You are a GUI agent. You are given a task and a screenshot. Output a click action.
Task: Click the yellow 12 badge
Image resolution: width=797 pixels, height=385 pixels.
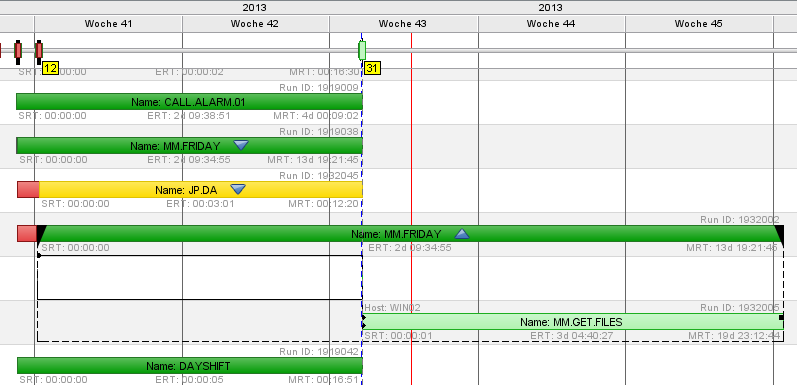tap(50, 68)
